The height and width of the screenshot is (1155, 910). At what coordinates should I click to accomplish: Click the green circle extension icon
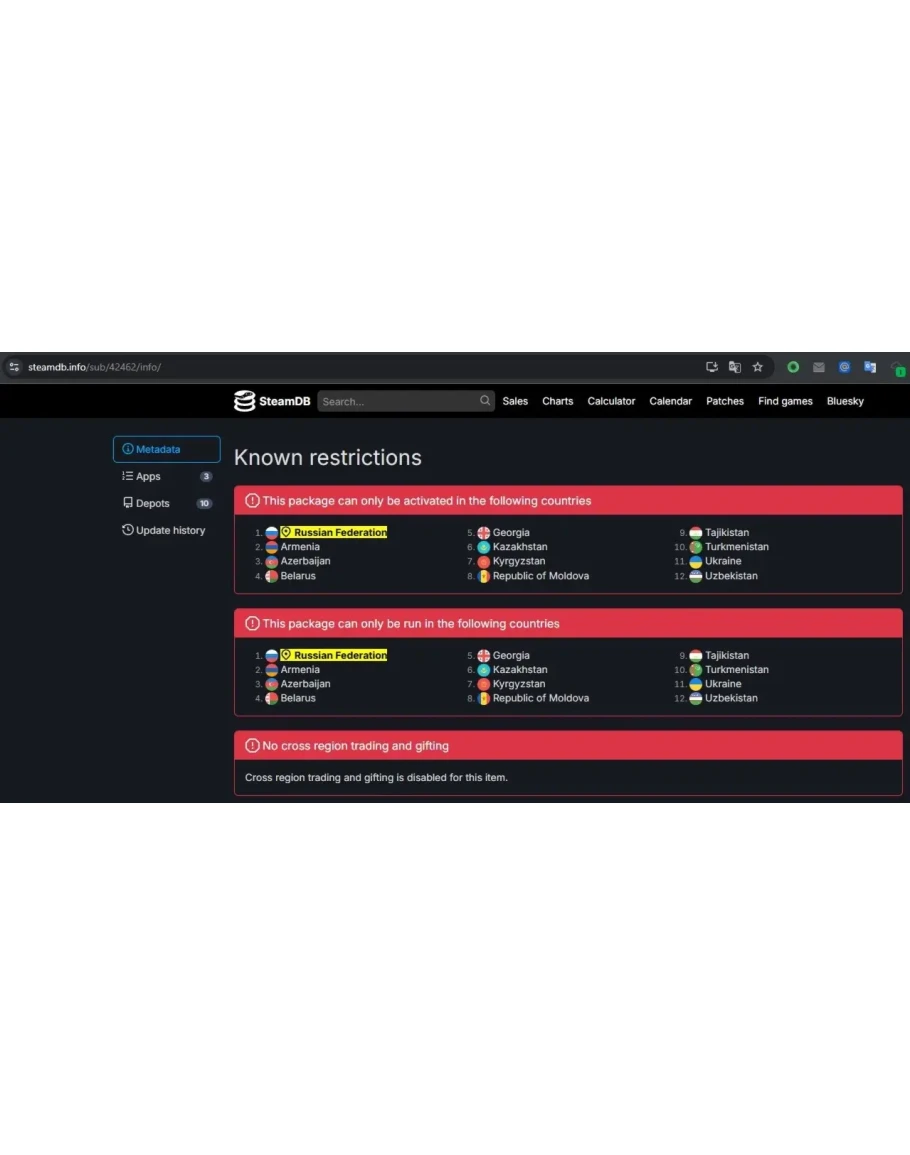(793, 367)
